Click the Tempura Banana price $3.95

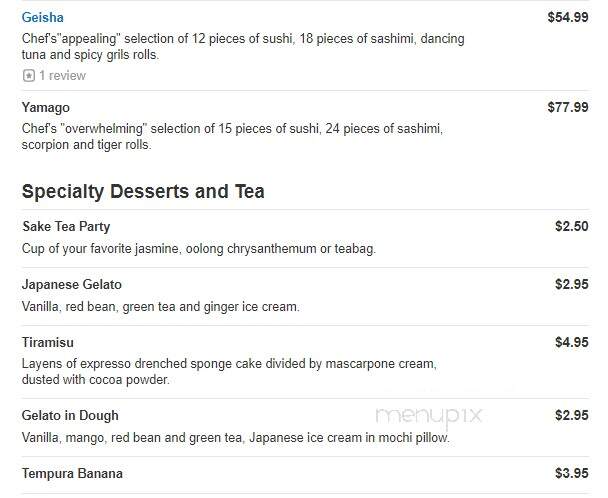(572, 474)
